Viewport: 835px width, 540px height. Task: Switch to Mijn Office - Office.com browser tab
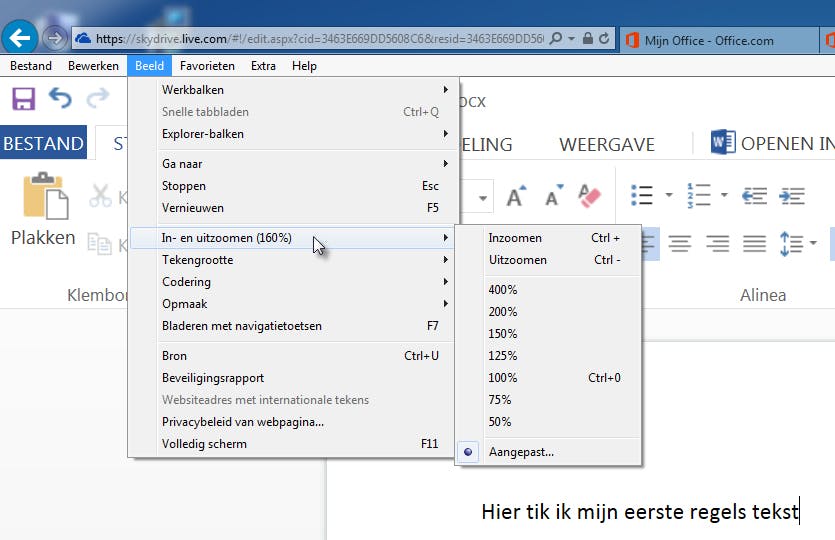(x=719, y=40)
